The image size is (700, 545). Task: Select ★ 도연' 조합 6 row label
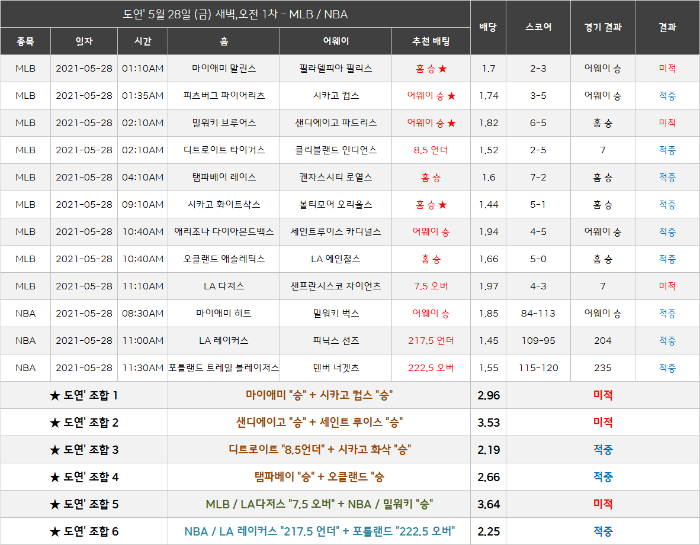tap(84, 532)
